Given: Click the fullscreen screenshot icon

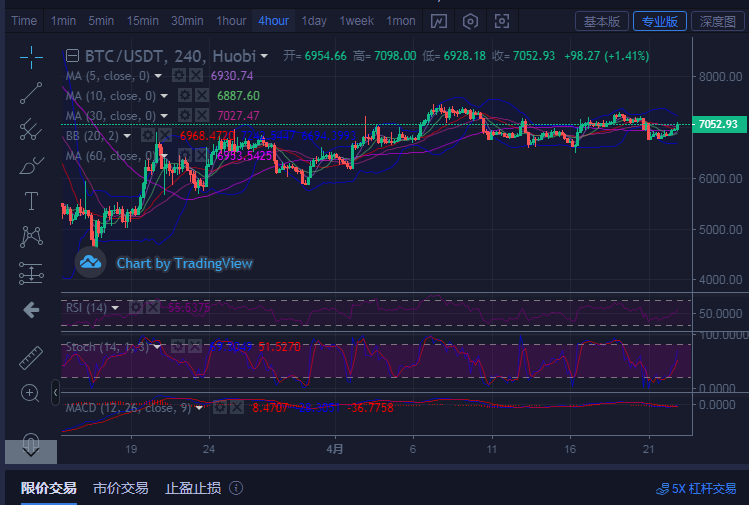Looking at the screenshot, I should tap(502, 21).
